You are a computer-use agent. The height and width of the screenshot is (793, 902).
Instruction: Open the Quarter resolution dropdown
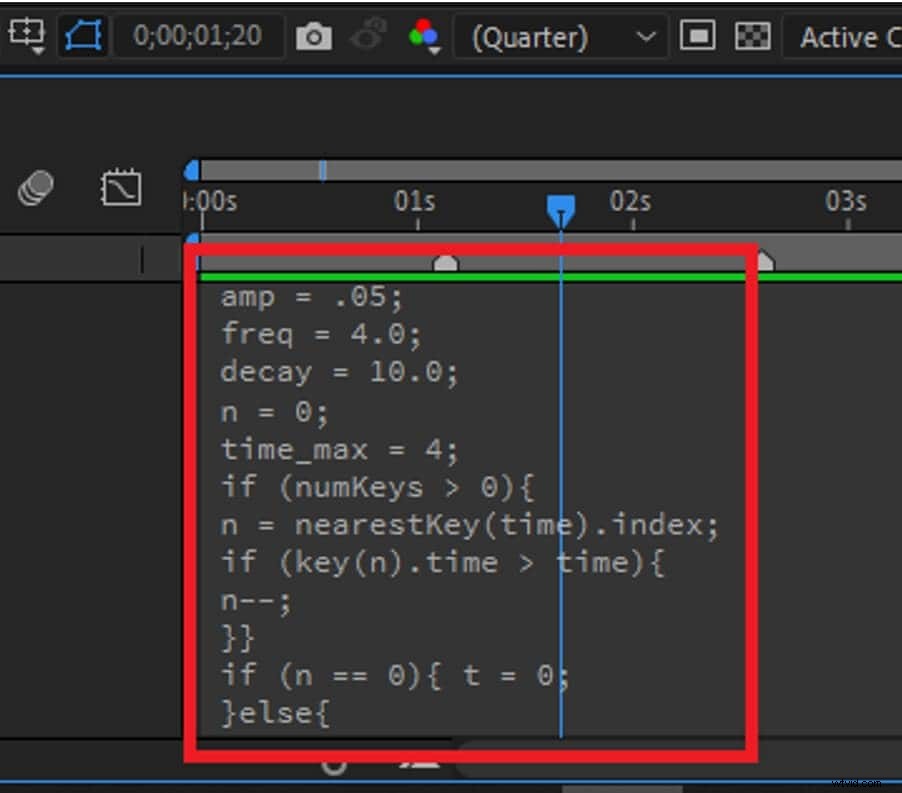pos(560,36)
